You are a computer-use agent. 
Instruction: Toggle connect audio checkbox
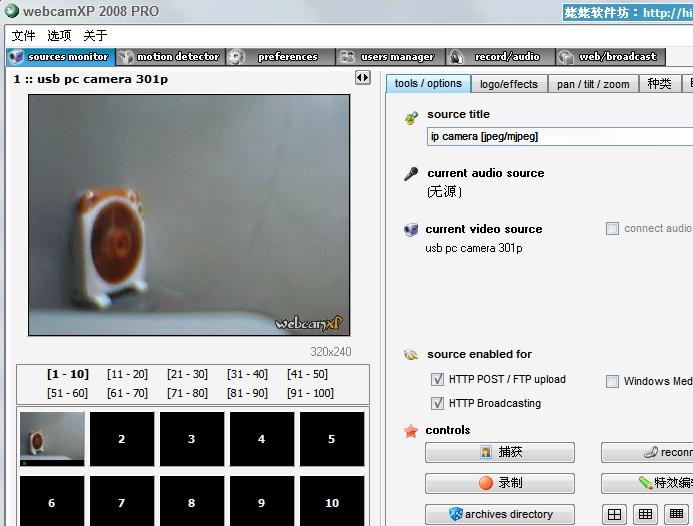[612, 229]
